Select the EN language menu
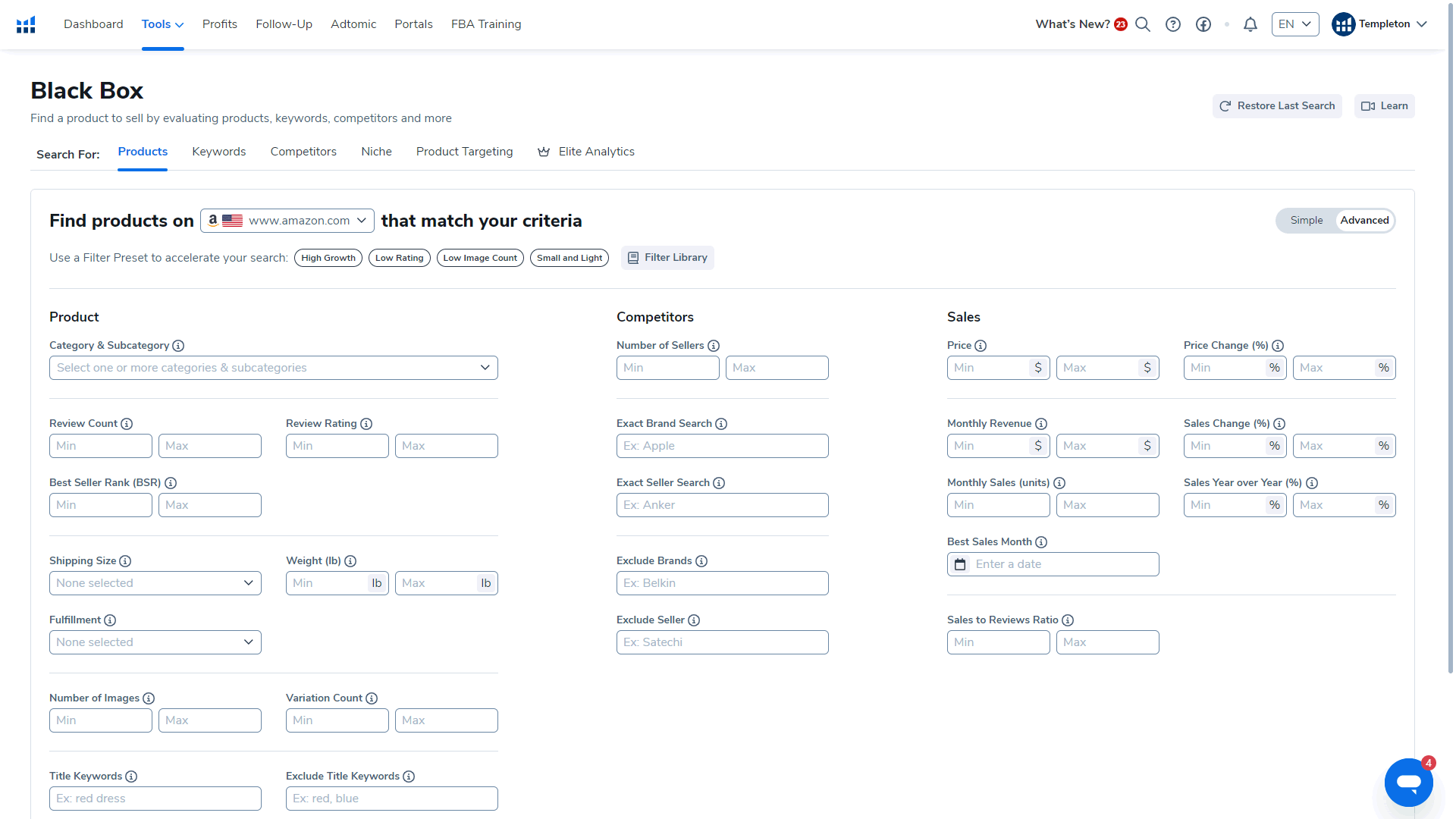Image resolution: width=1456 pixels, height=819 pixels. coord(1297,24)
